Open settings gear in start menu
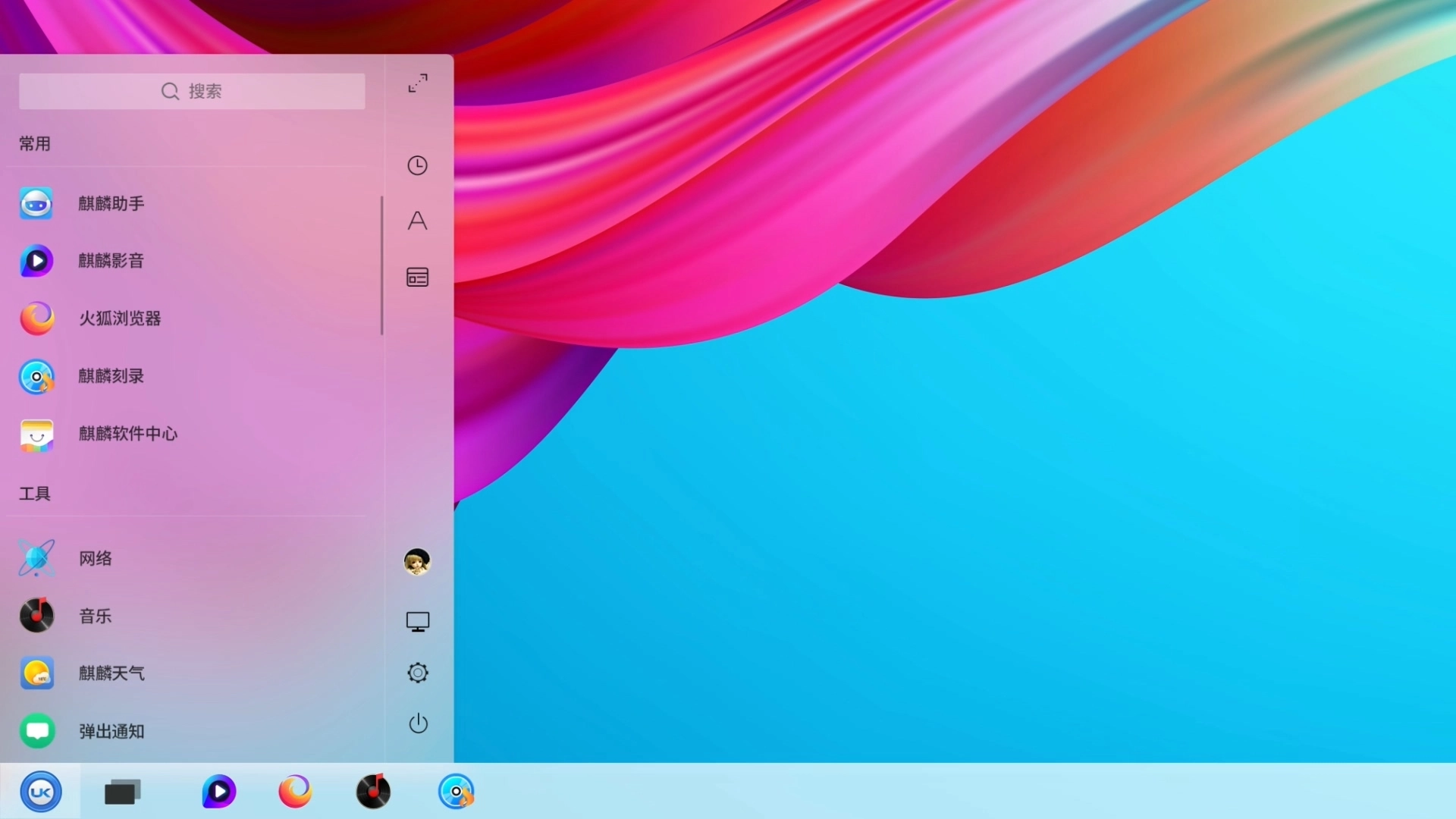This screenshot has width=1456, height=819. click(x=418, y=673)
